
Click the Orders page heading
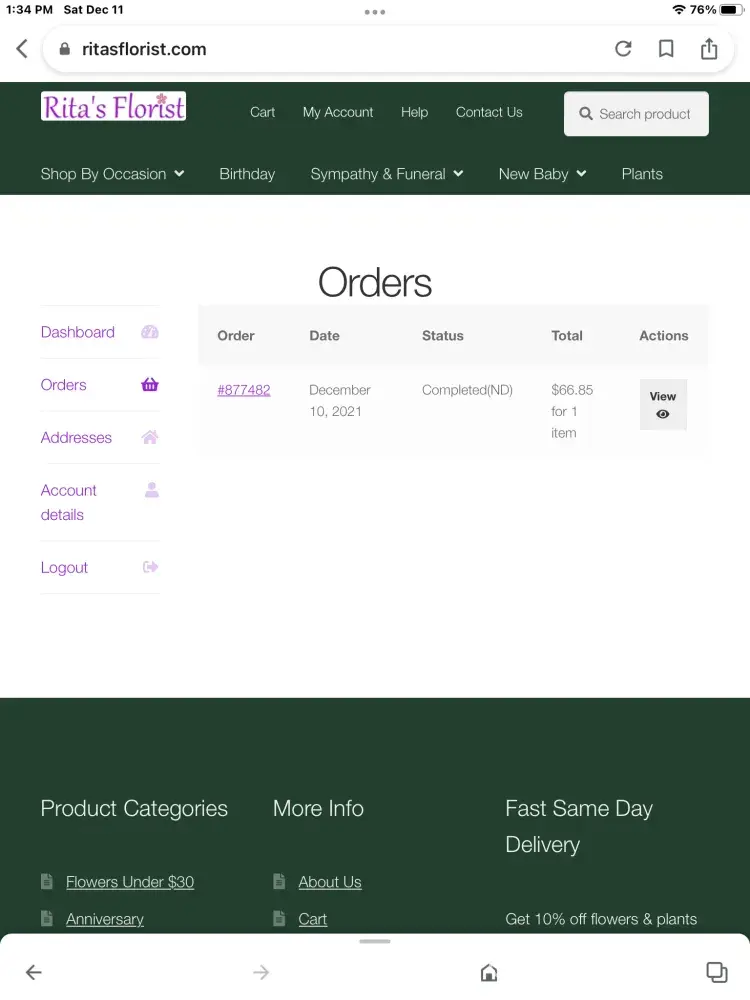pyautogui.click(x=375, y=283)
